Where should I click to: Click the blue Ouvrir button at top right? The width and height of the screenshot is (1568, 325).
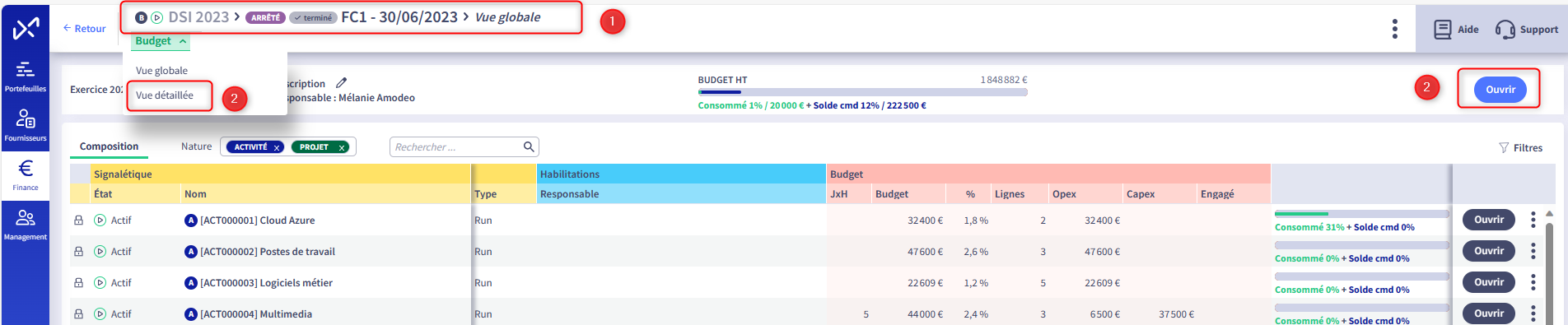coord(1500,90)
